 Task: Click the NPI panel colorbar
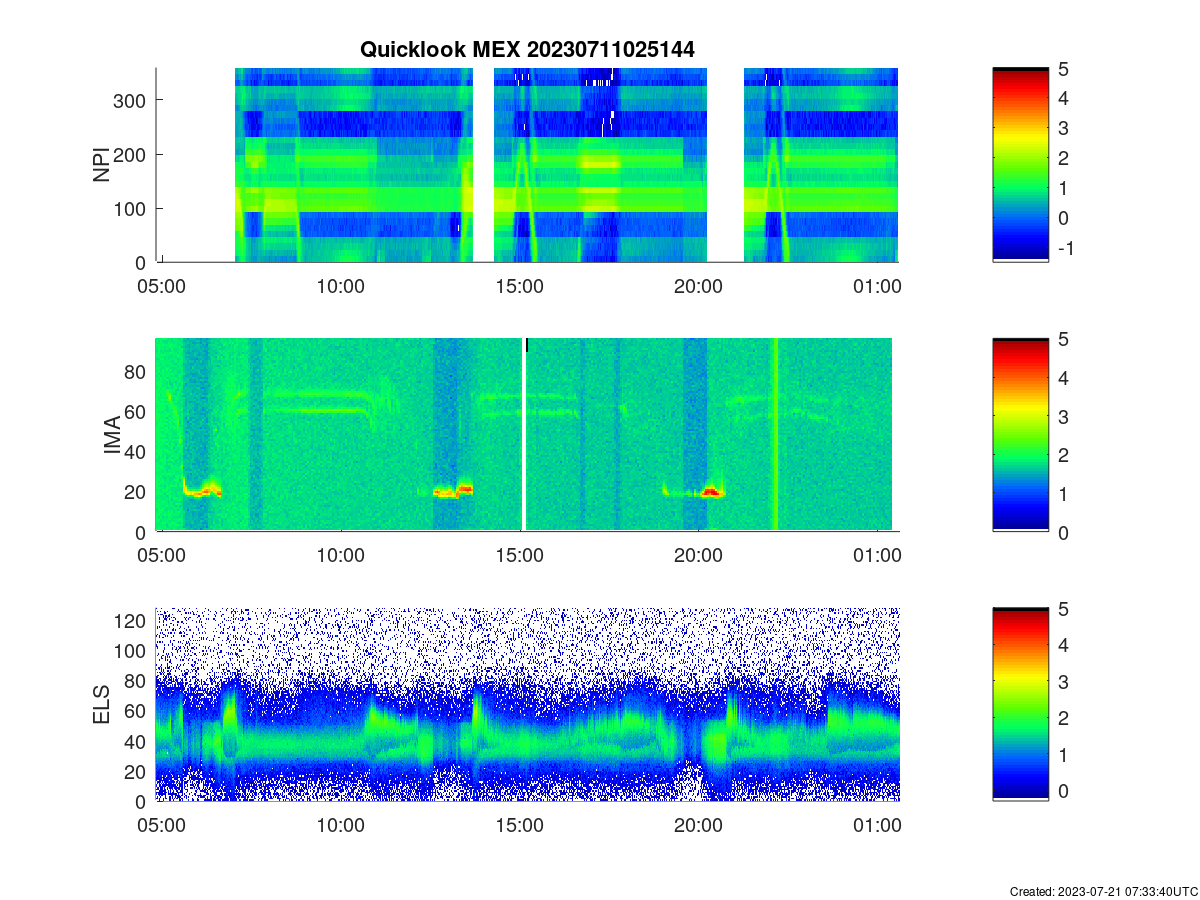(1020, 165)
